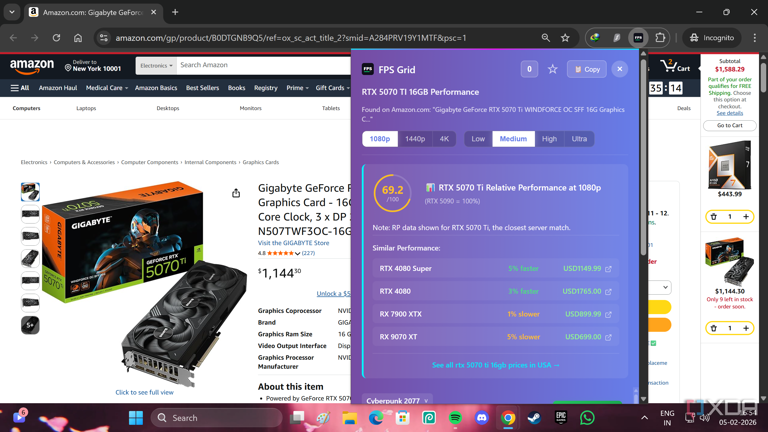Screen dimensions: 768x432
Task: Click the zoom magnifier icon in address bar
Action: pos(545,38)
